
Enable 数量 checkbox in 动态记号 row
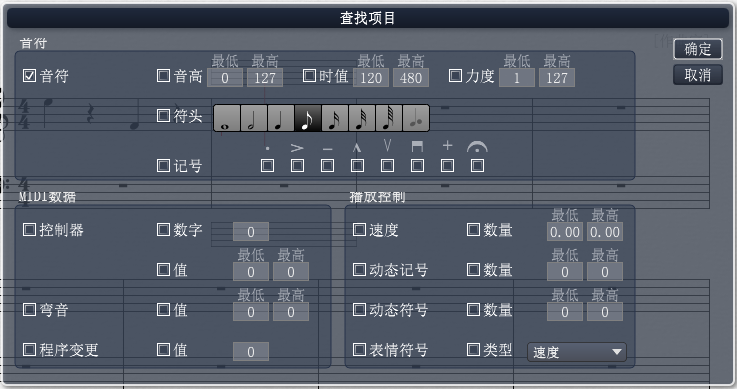[x=473, y=269]
